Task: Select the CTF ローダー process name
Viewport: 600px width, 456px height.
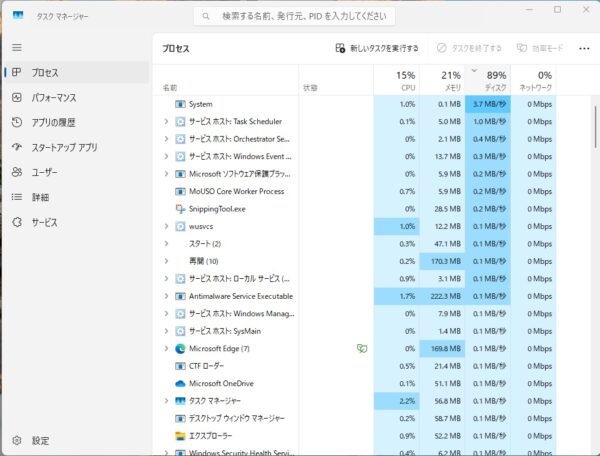Action: click(x=207, y=366)
